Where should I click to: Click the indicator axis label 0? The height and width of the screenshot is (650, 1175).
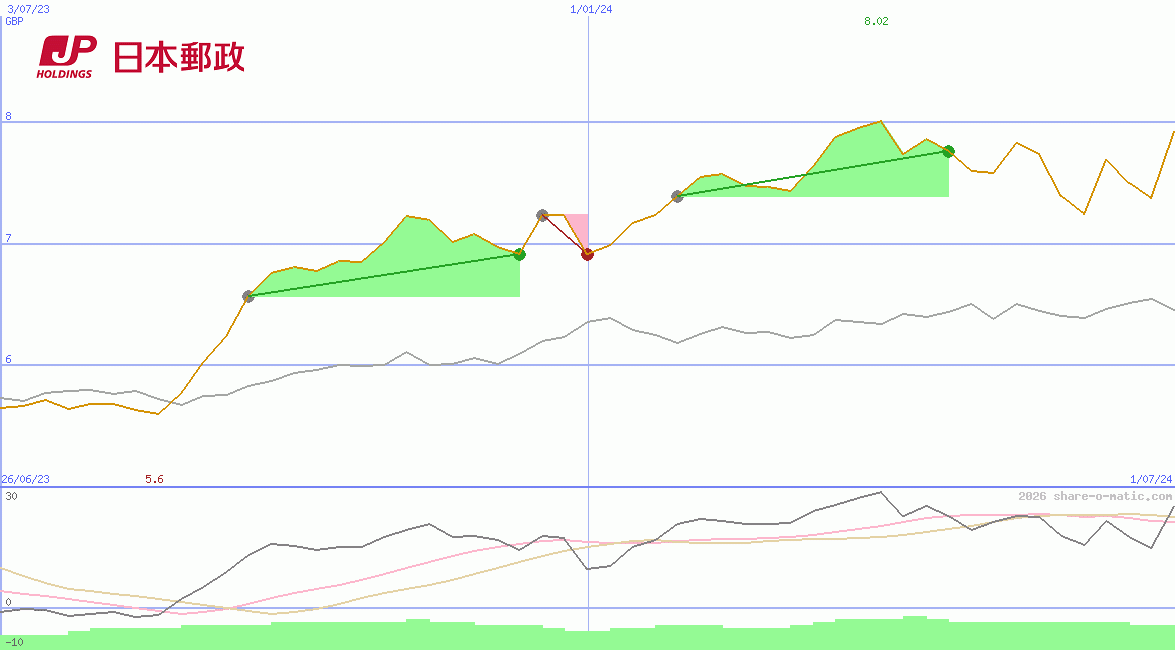coord(9,602)
